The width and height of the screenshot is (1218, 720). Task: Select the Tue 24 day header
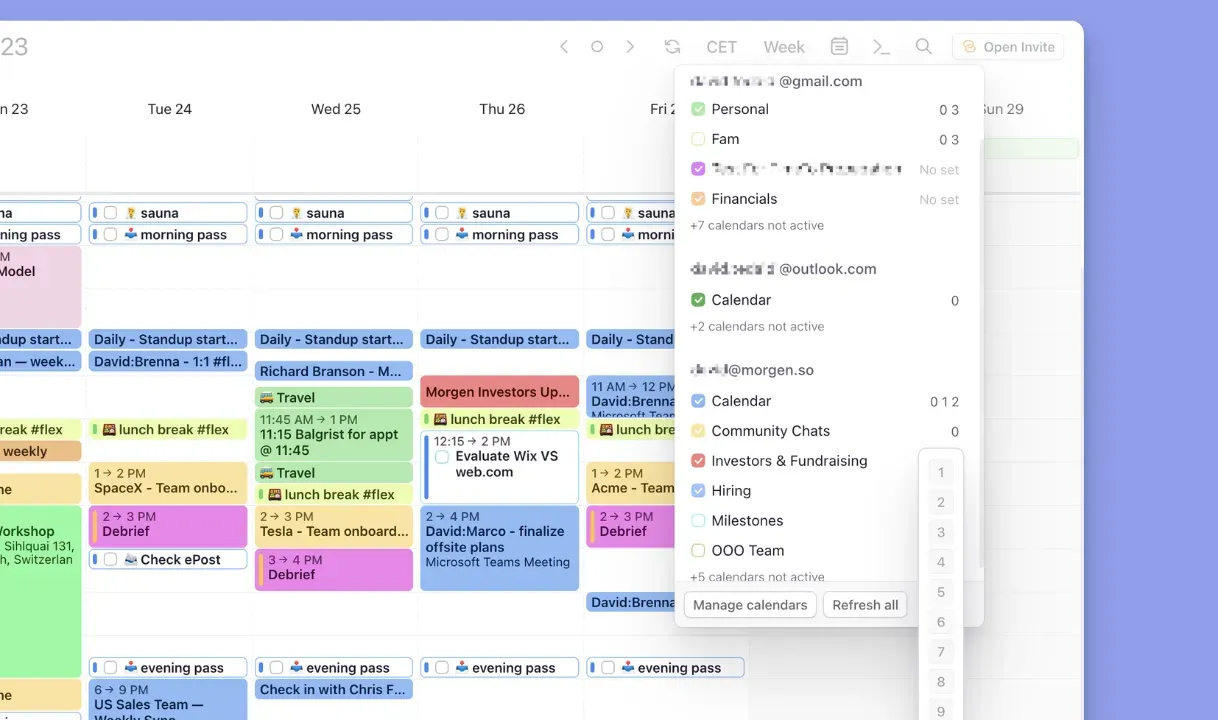(169, 108)
